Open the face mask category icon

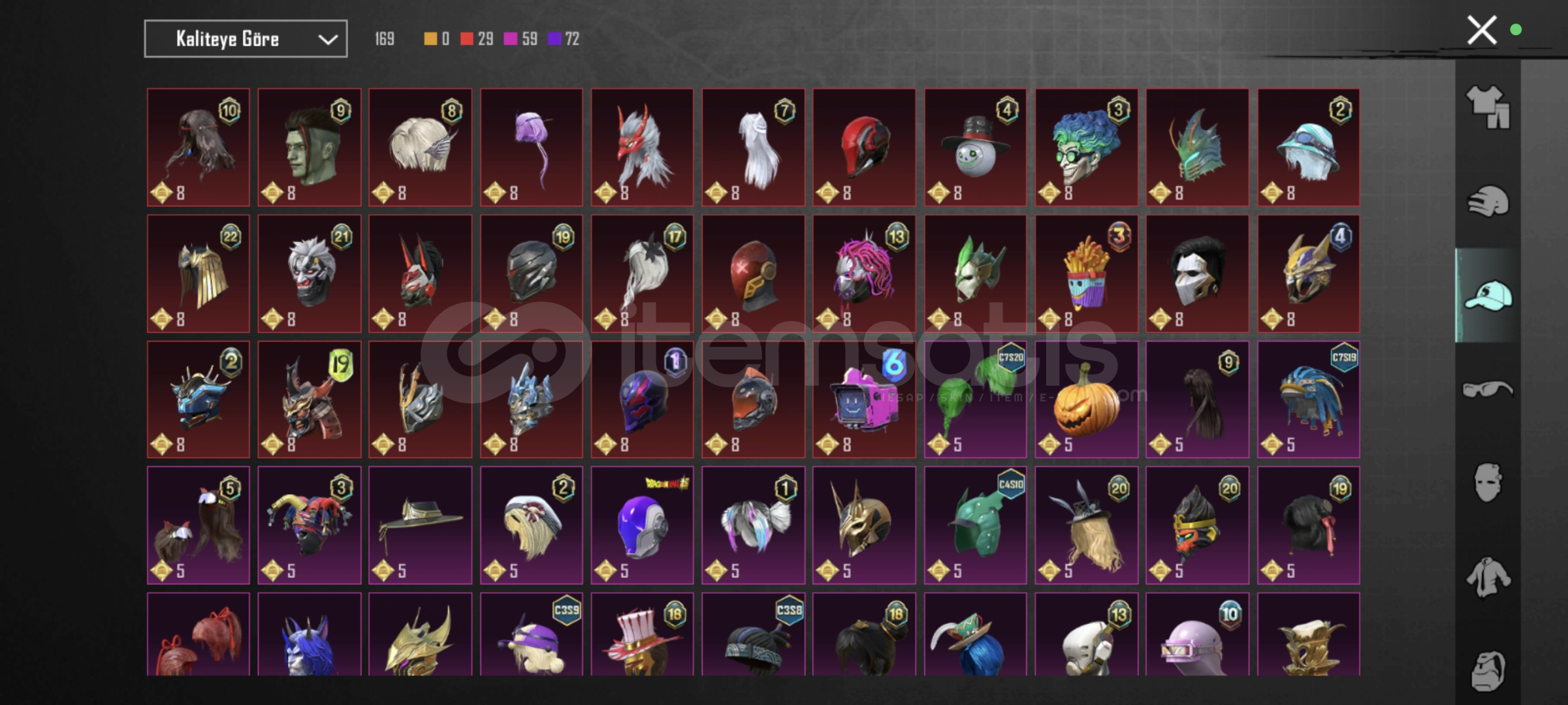click(1488, 483)
